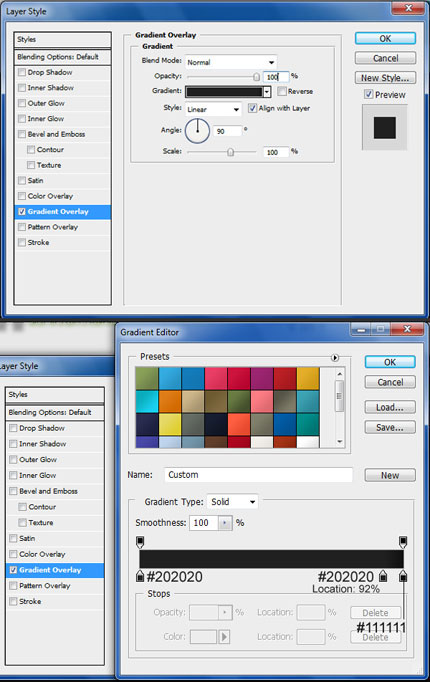Enable Stroke in top Layer Style dialog

tap(22, 242)
